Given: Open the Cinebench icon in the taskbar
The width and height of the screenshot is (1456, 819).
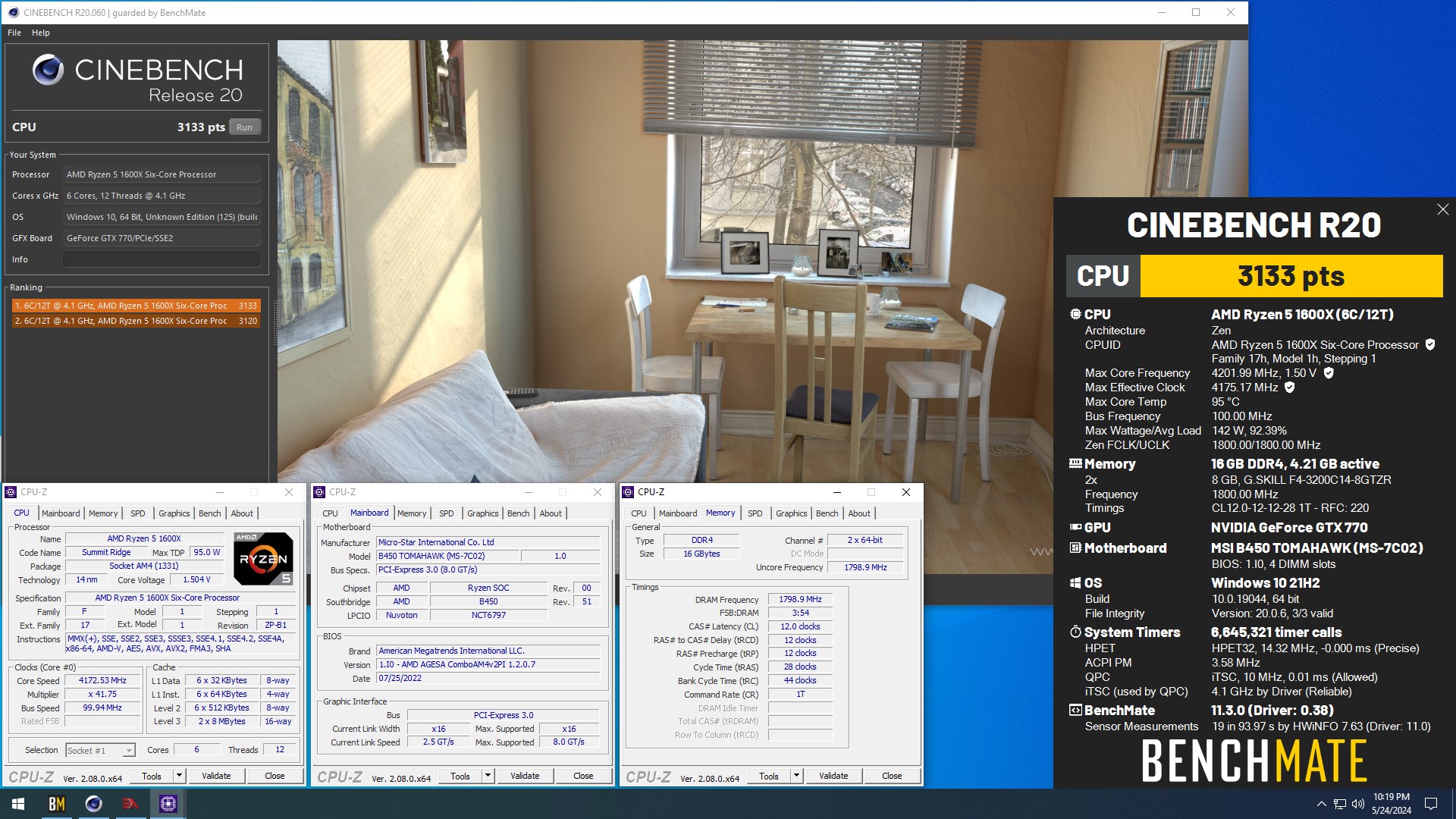Looking at the screenshot, I should (x=93, y=804).
